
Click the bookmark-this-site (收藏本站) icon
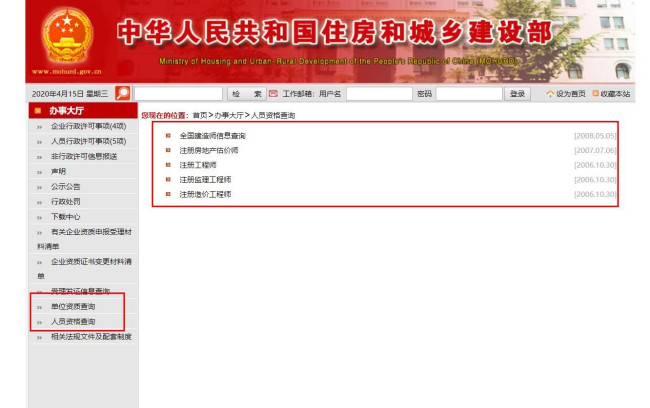pyautogui.click(x=595, y=94)
